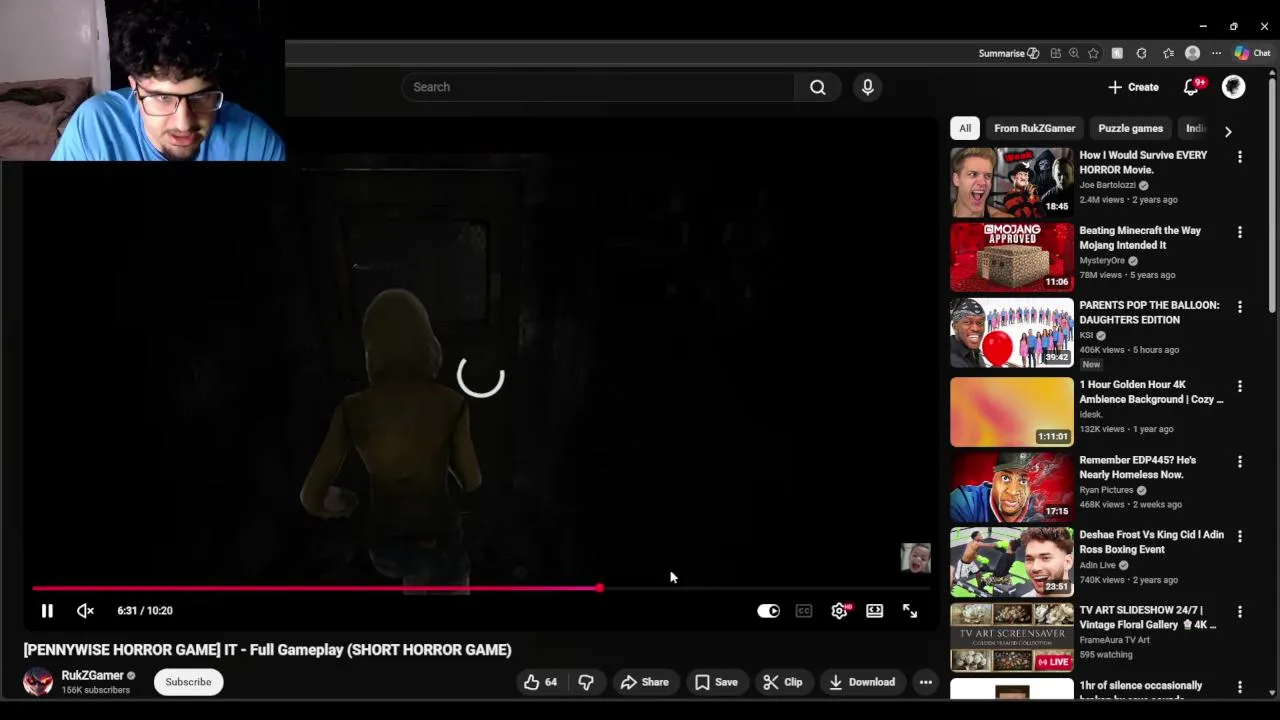Open browser settings and more ellipsis
The height and width of the screenshot is (720, 1280).
pyautogui.click(x=1216, y=54)
